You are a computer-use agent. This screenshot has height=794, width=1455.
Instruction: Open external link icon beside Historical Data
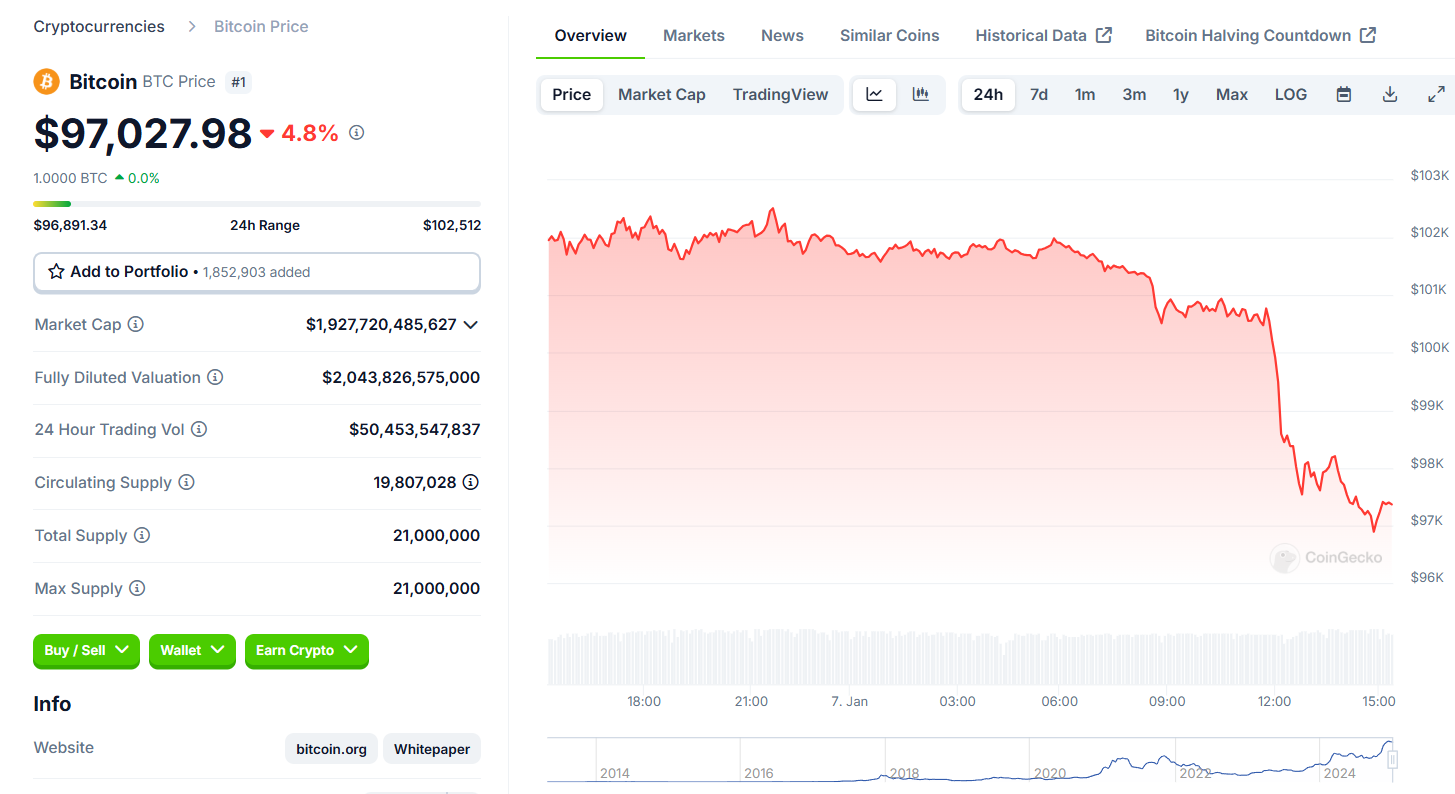click(x=1104, y=36)
